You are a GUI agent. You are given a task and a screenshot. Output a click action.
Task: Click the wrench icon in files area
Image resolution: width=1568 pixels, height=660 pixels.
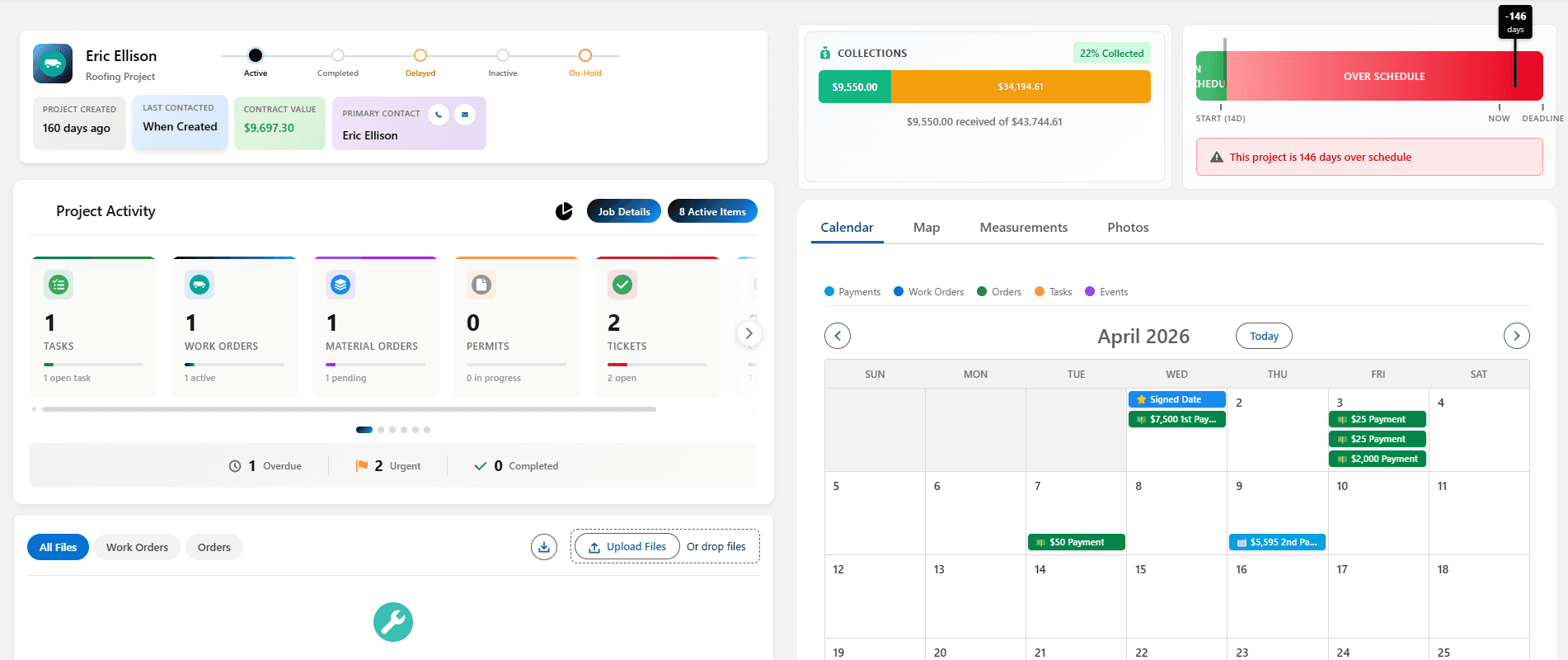pos(393,622)
